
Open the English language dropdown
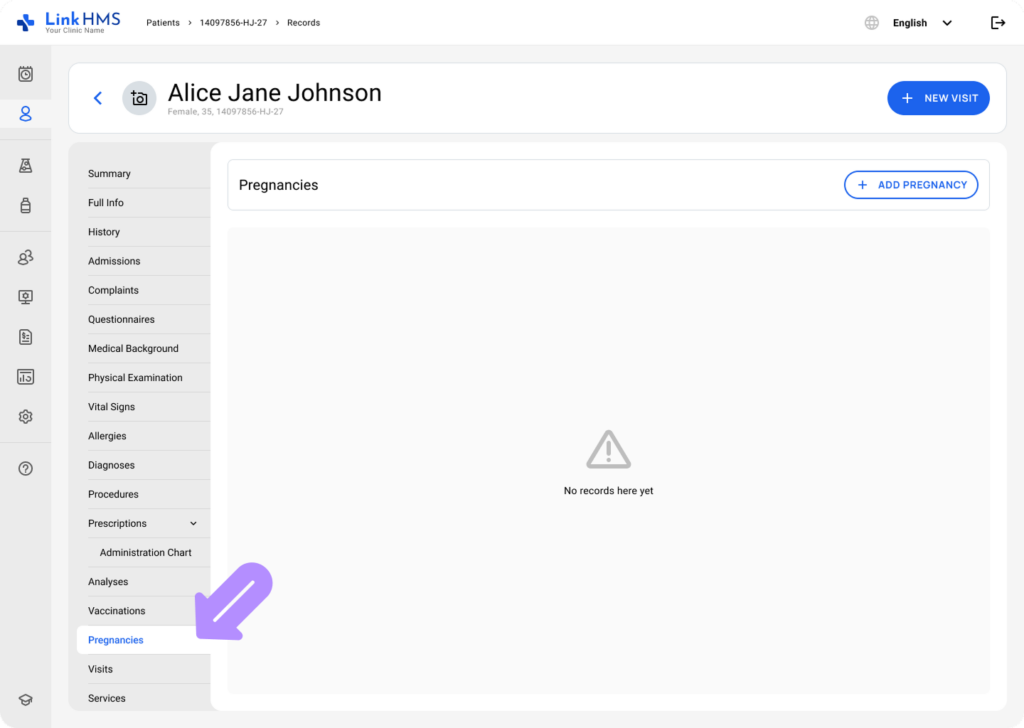[920, 23]
